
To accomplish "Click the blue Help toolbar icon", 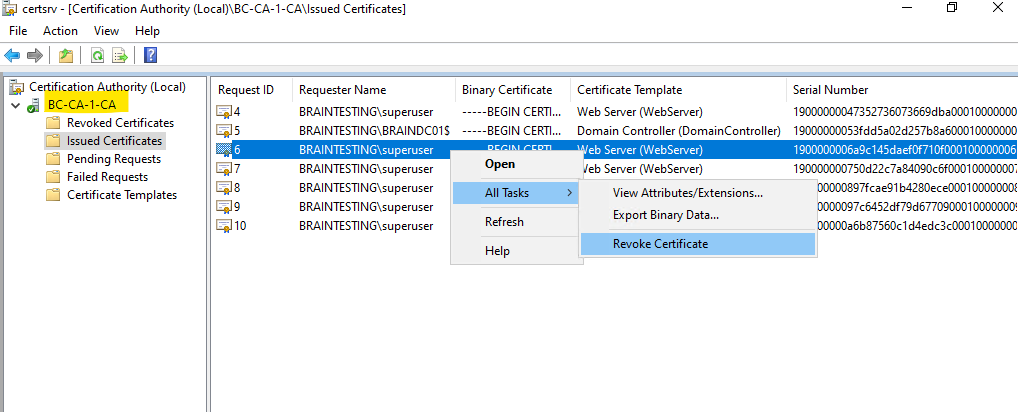I will (x=151, y=56).
